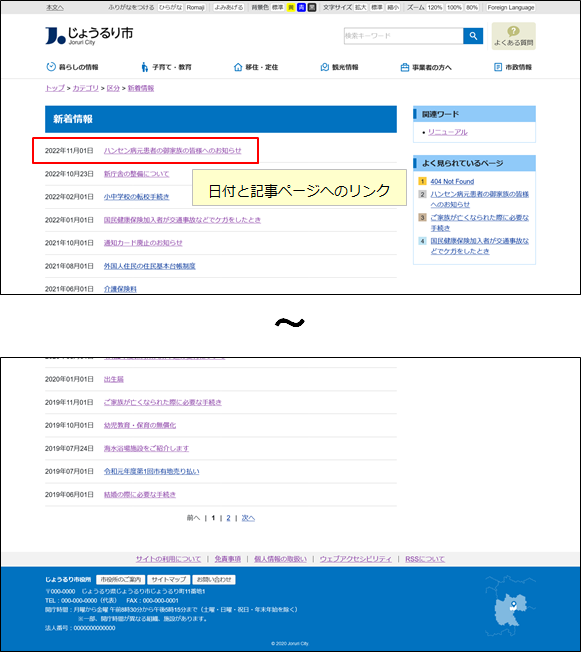Click リニューアル related keyword link
This screenshot has height=652, width=581.
[x=447, y=132]
